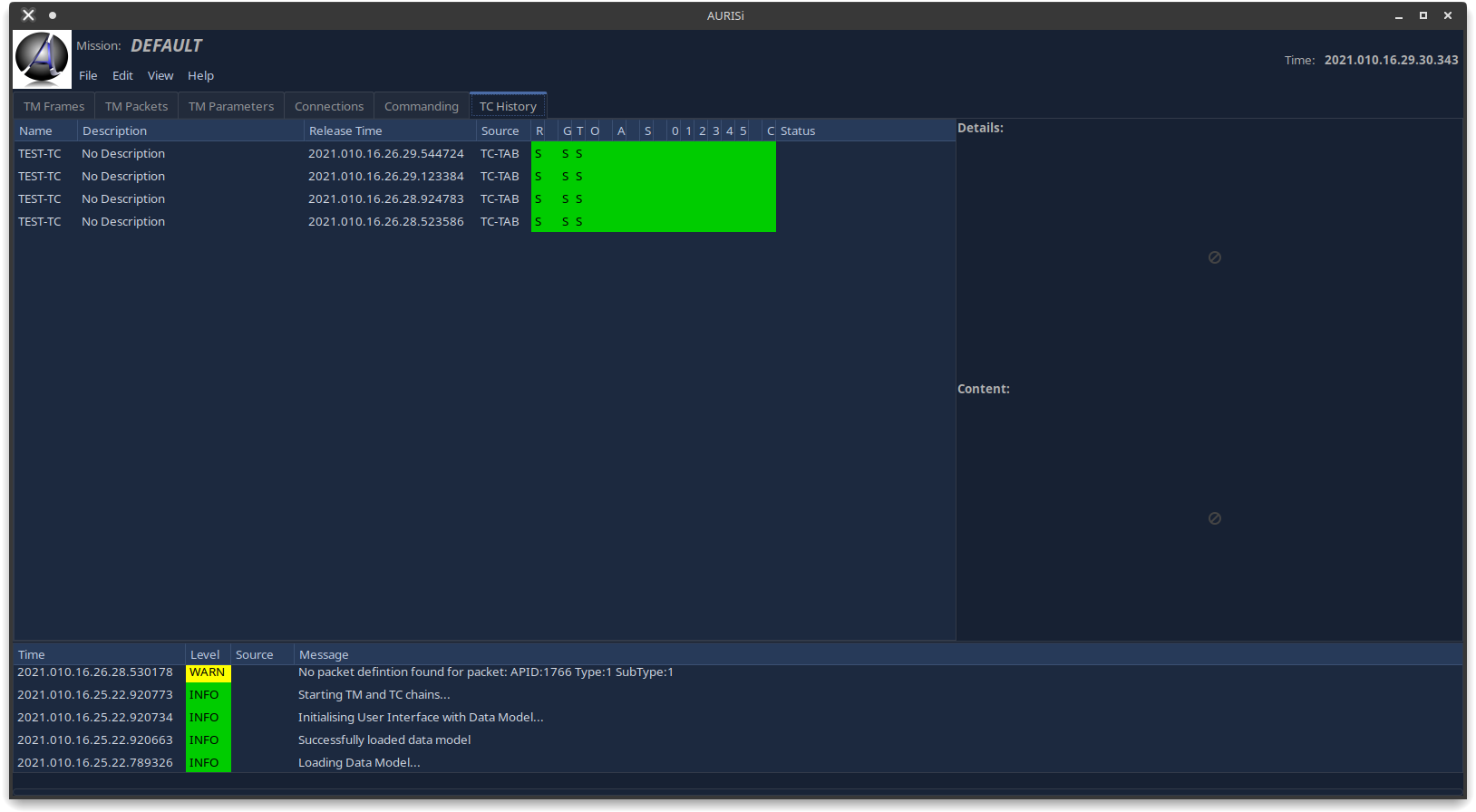Switch to the Connections tab
The height and width of the screenshot is (812, 1476).
coord(329,106)
